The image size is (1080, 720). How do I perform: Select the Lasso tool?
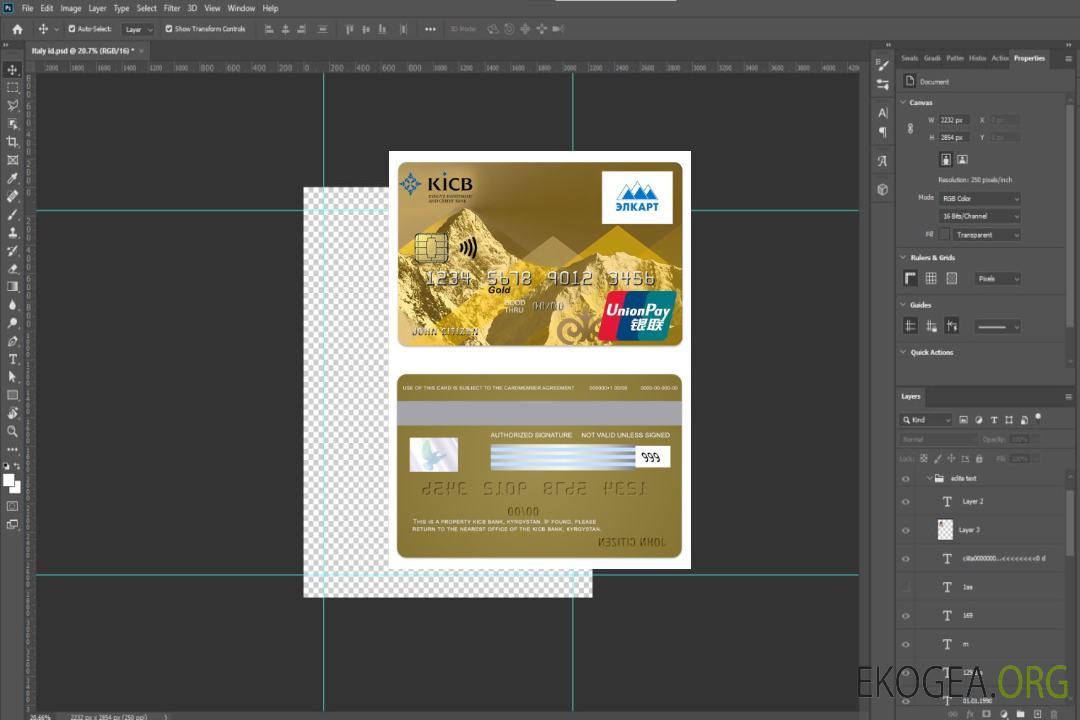coord(12,105)
